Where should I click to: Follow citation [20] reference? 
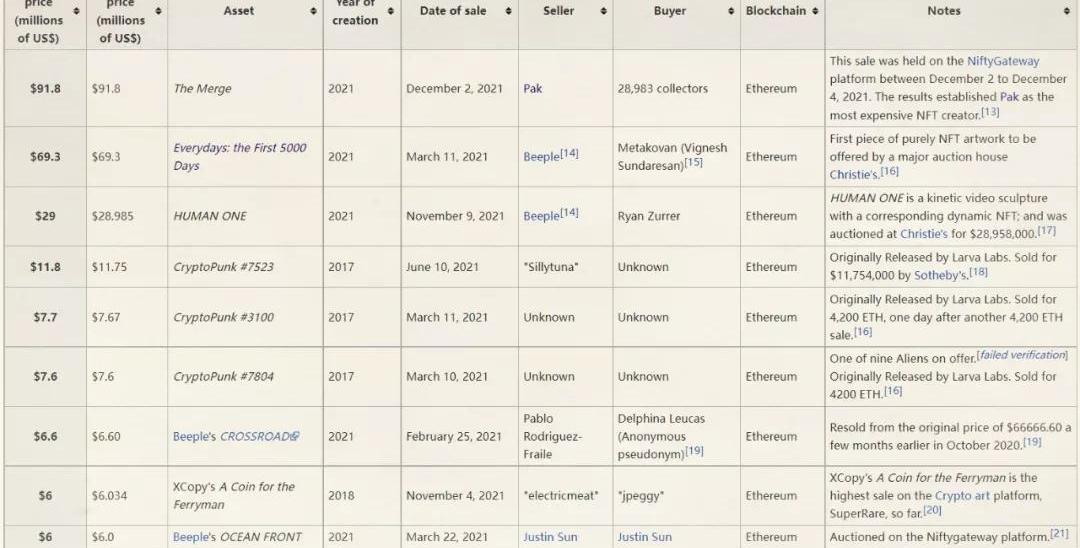(x=932, y=510)
